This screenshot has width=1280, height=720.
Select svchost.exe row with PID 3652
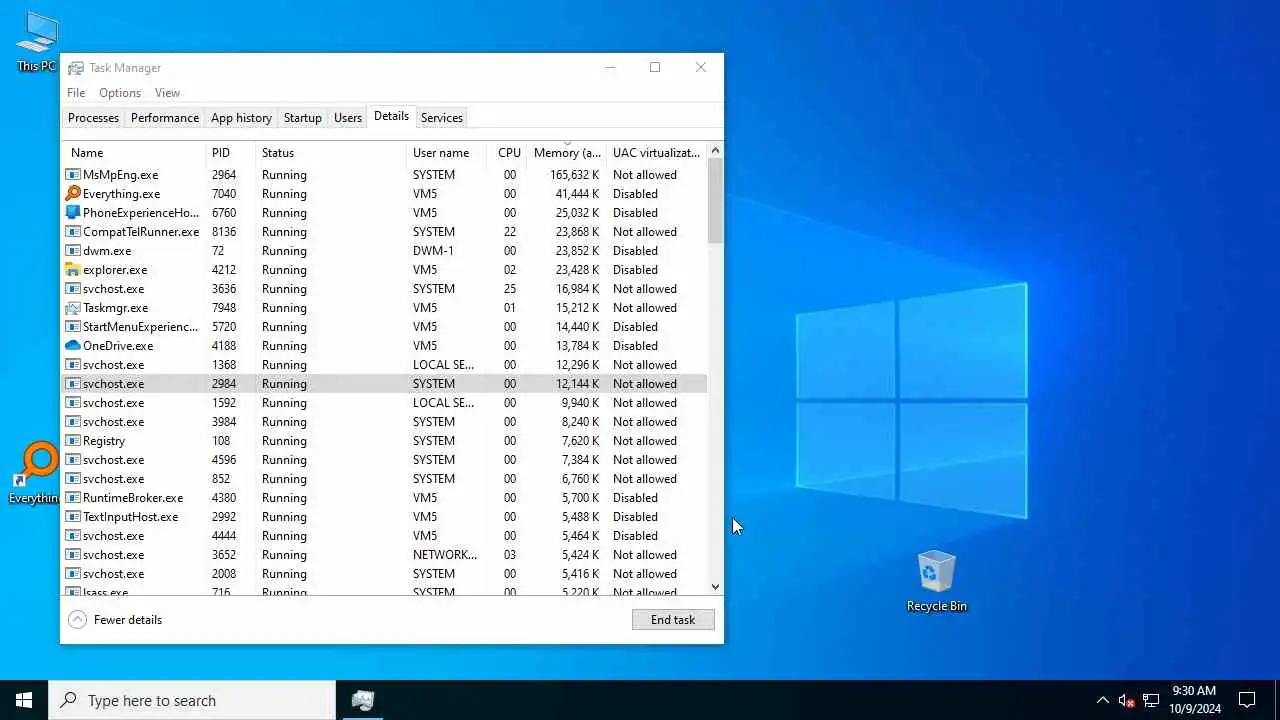(385, 554)
